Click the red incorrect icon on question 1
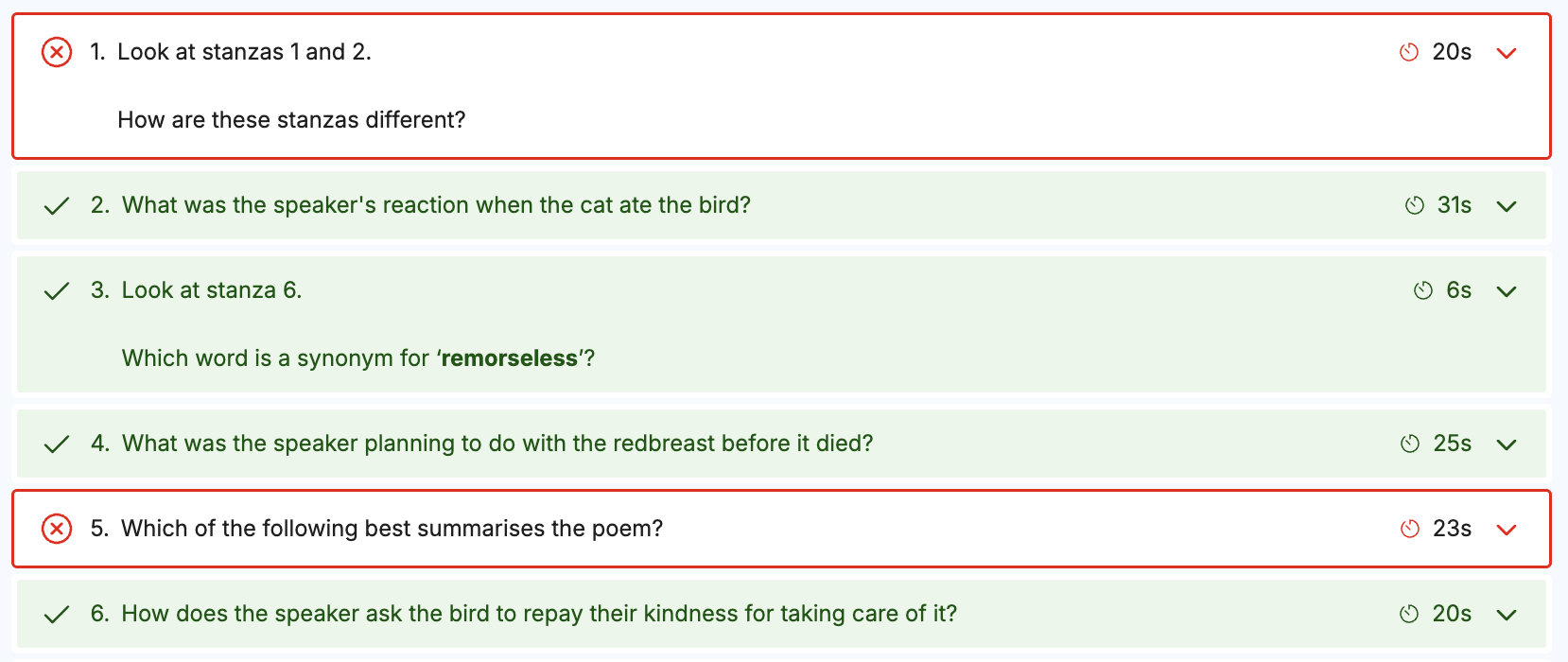Viewport: 1568px width, 662px height. pos(57,52)
